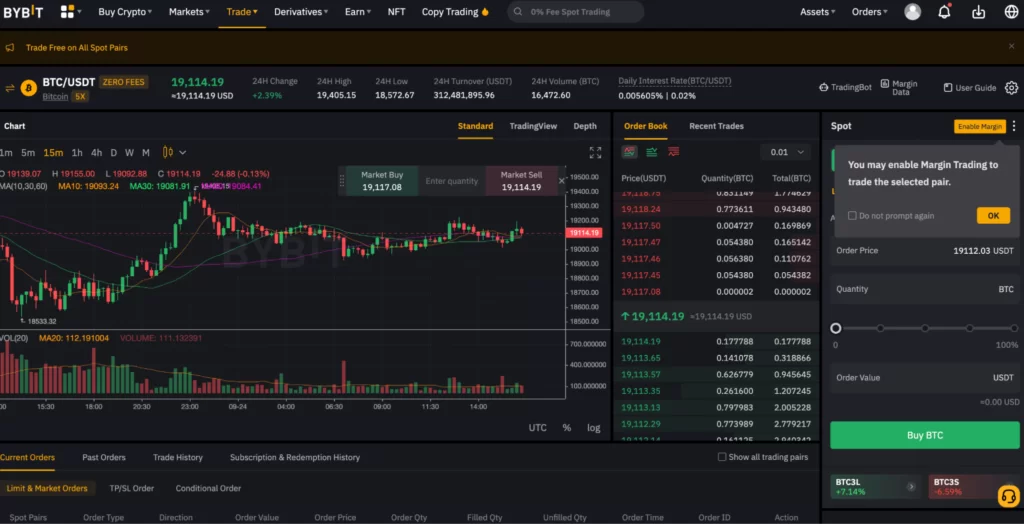
Task: Switch to the Depth chart tab
Action: pyautogui.click(x=585, y=126)
